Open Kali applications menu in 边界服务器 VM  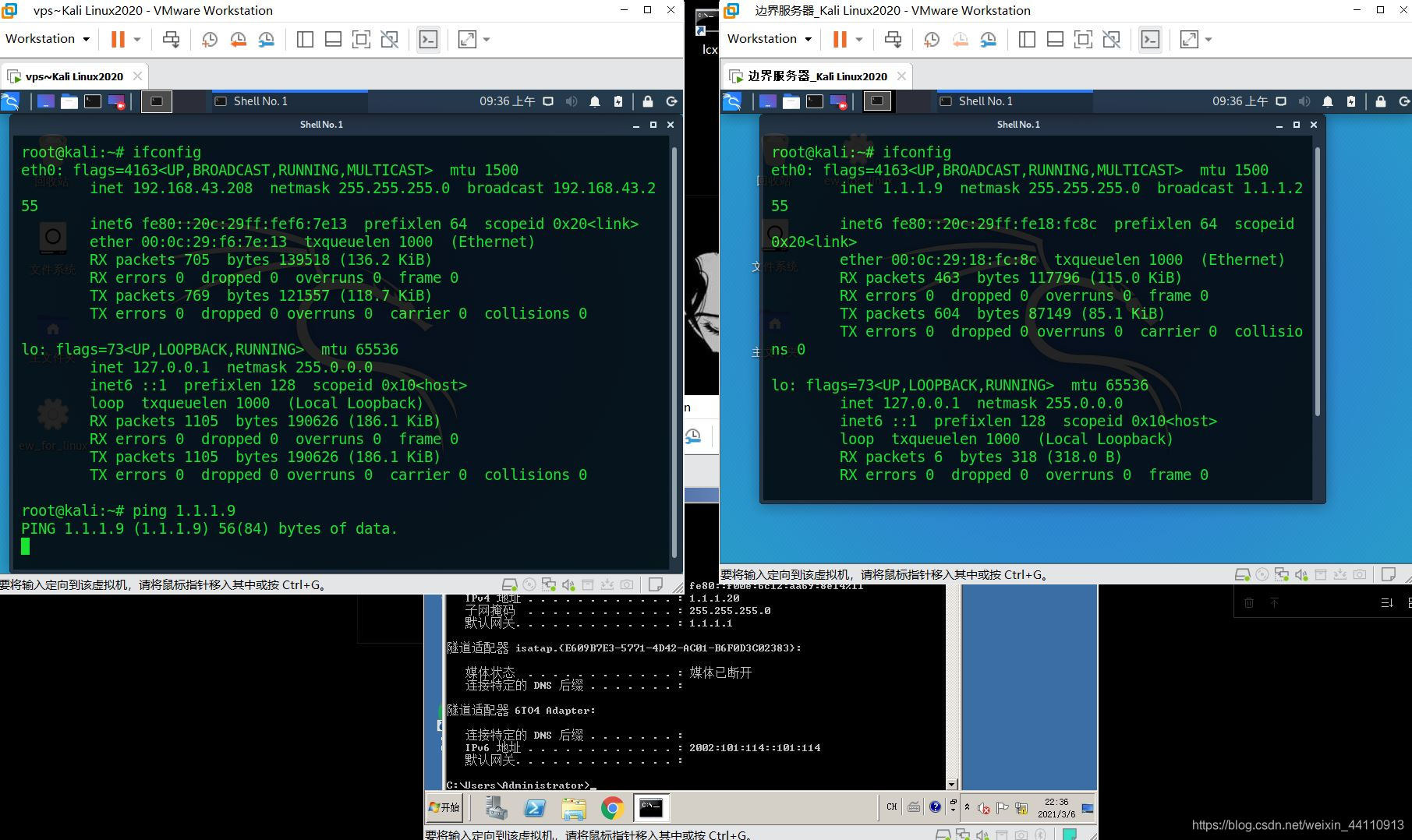coord(732,101)
